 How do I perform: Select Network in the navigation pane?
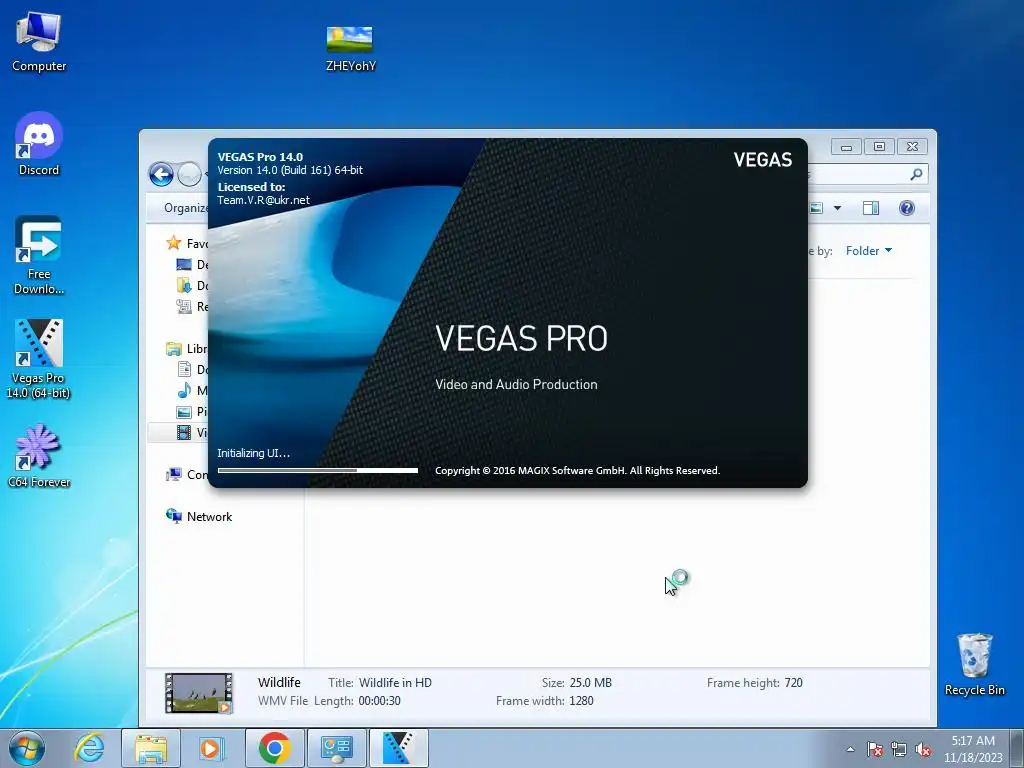tap(199, 517)
